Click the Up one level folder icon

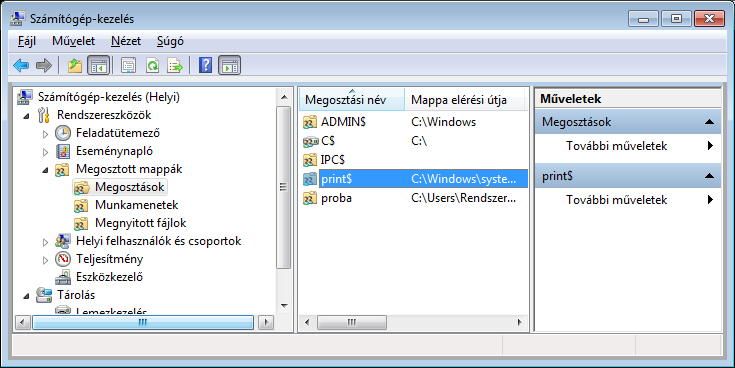75,65
